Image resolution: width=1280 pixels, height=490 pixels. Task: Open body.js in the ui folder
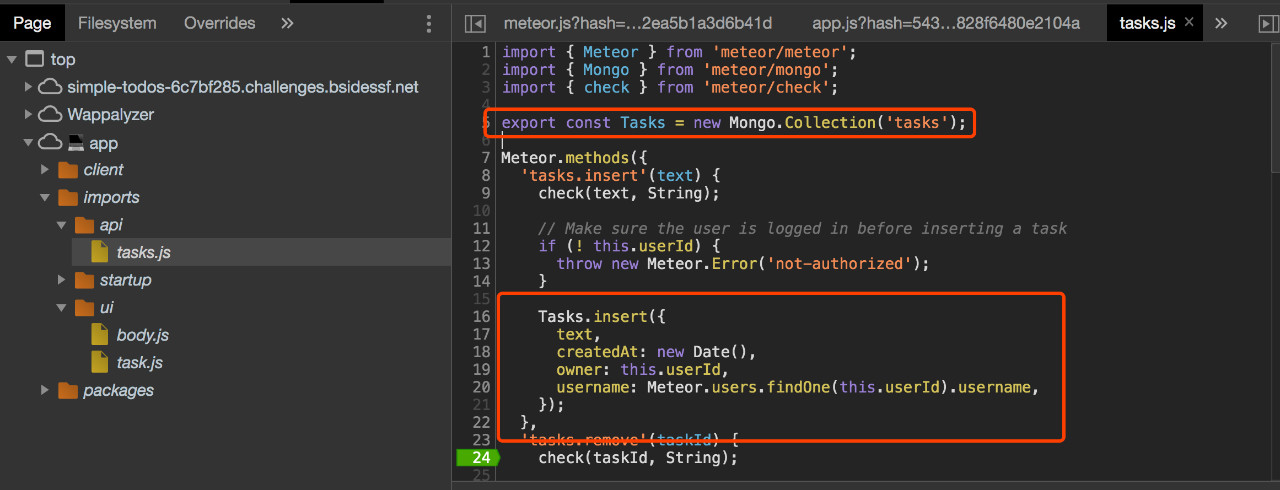pyautogui.click(x=142, y=335)
